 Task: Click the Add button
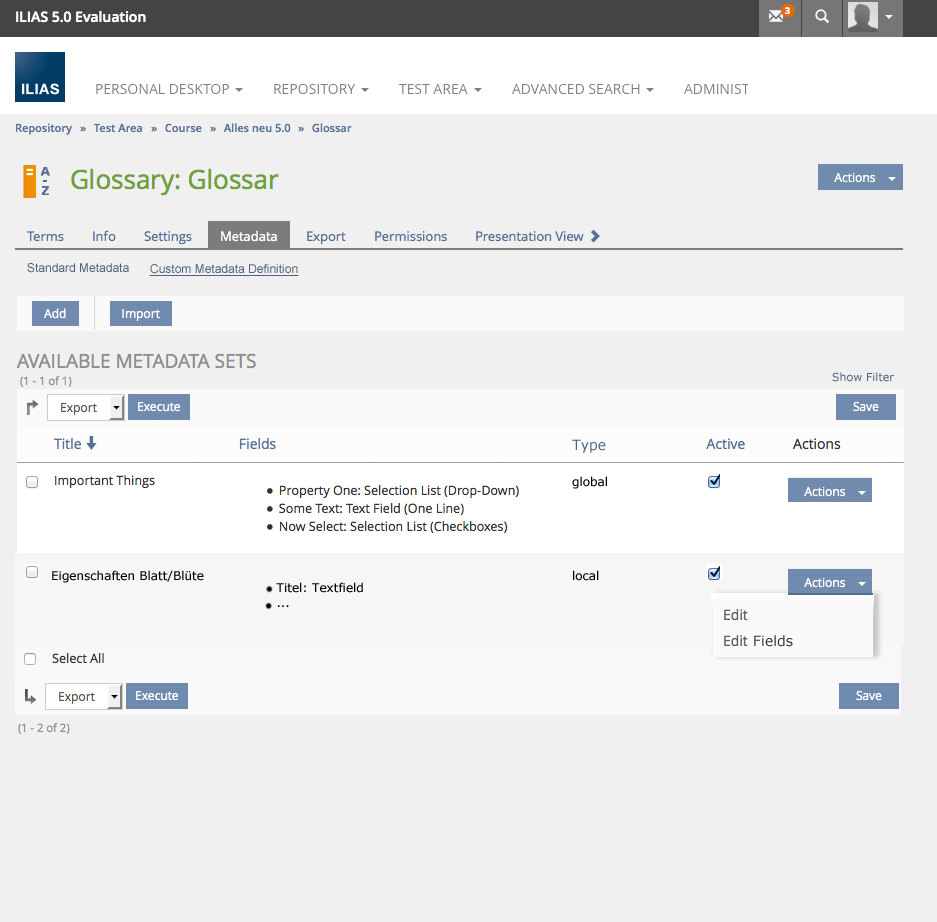55,313
